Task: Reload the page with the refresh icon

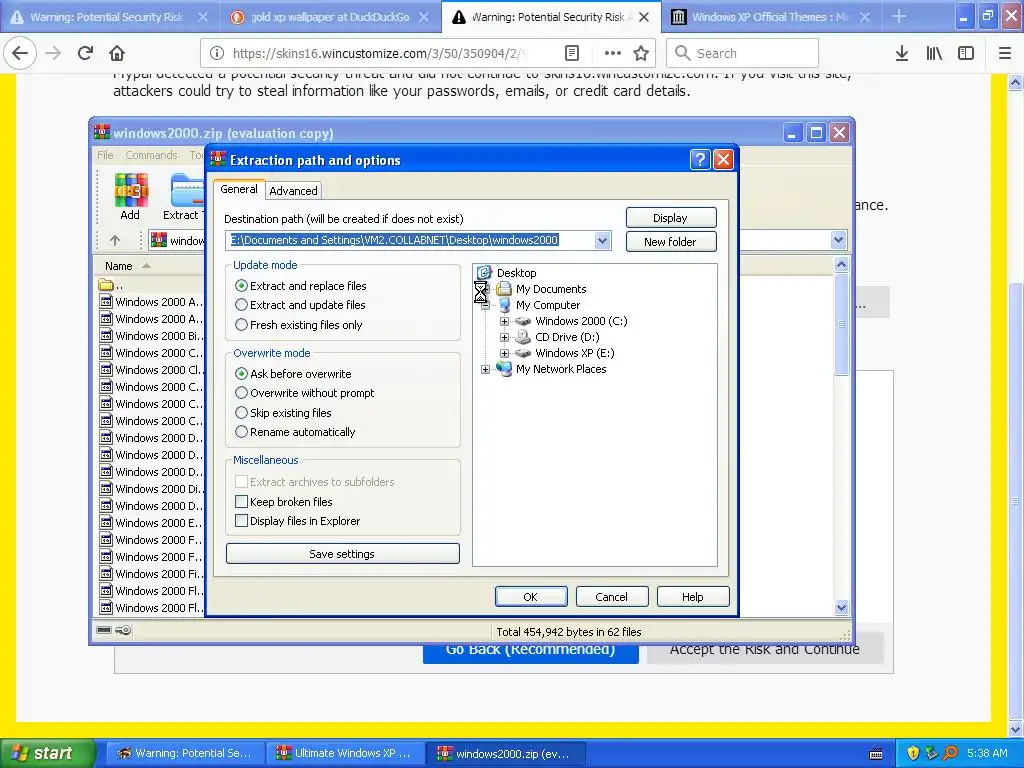Action: (x=85, y=53)
